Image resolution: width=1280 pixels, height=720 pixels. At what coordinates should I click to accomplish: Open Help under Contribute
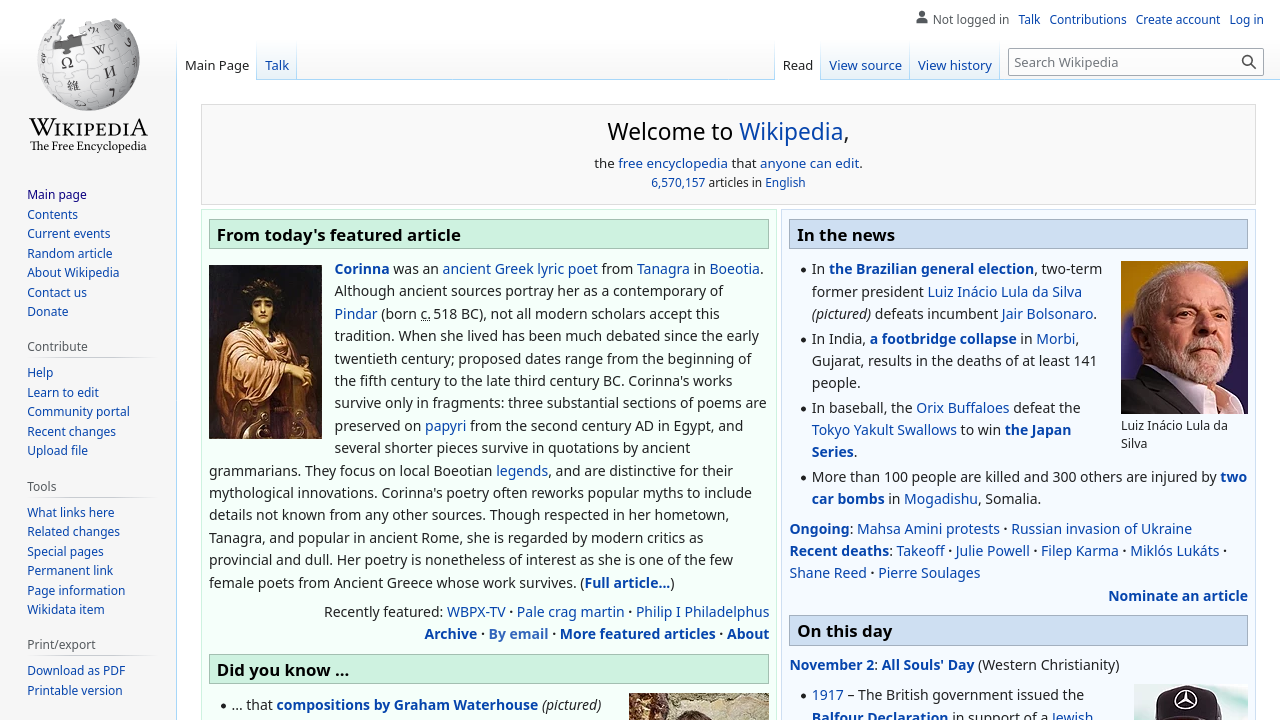[40, 372]
